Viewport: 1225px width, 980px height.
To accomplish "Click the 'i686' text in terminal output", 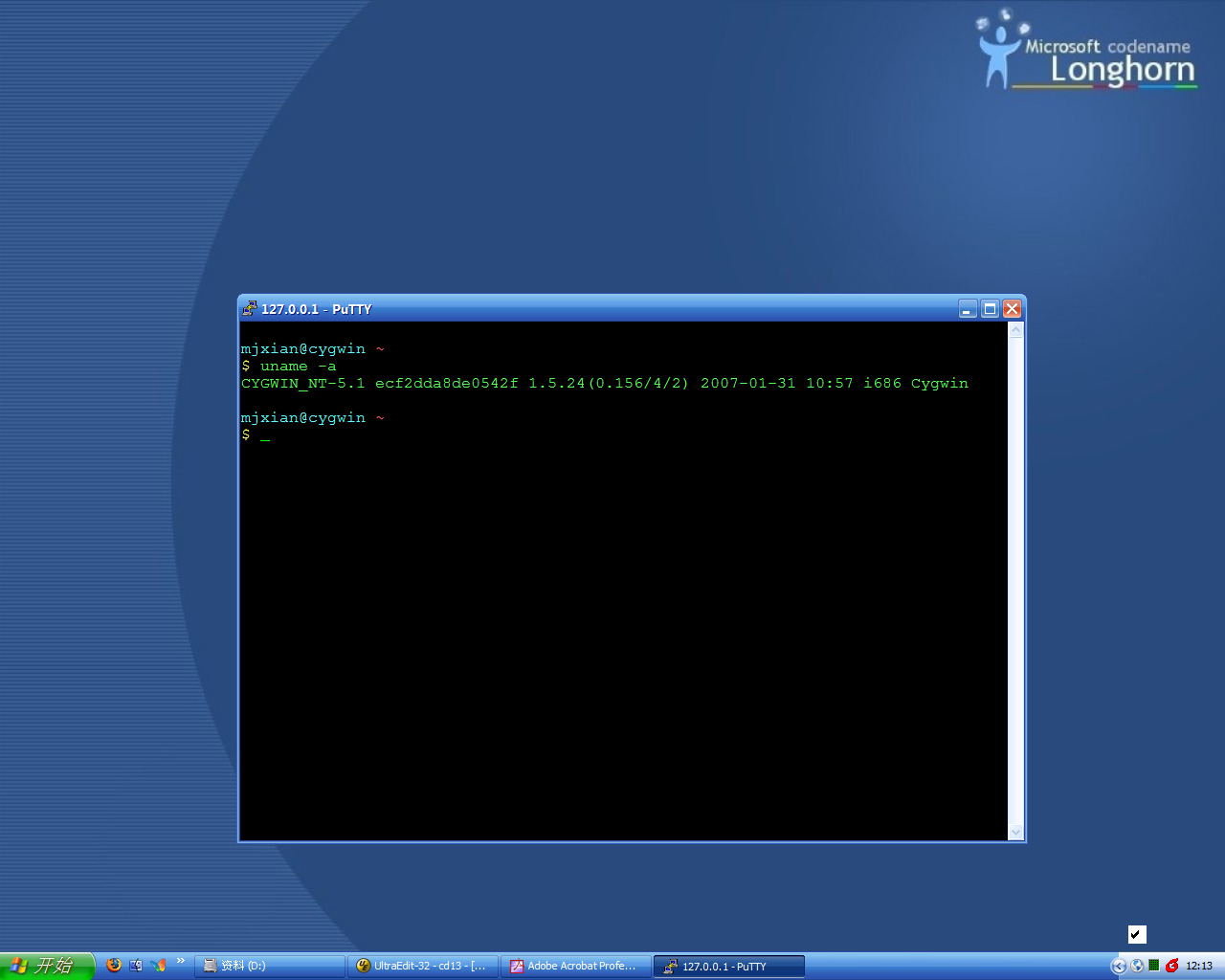I will coord(882,384).
